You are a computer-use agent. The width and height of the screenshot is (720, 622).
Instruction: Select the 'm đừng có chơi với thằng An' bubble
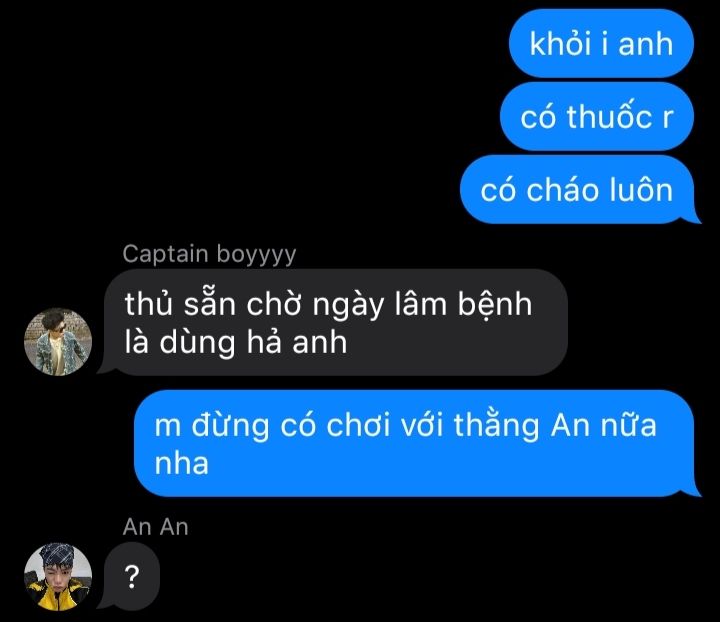pyautogui.click(x=416, y=443)
